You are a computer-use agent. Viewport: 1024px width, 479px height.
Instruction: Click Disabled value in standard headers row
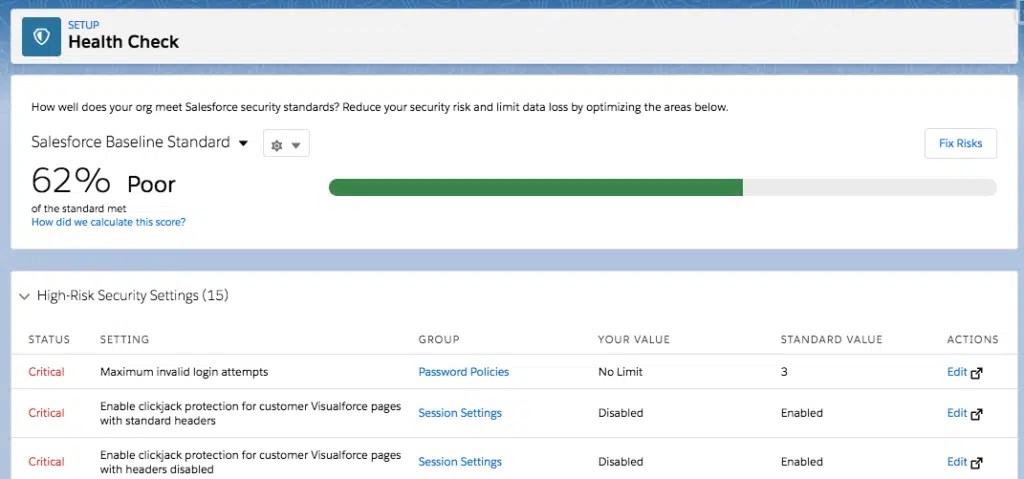[620, 413]
